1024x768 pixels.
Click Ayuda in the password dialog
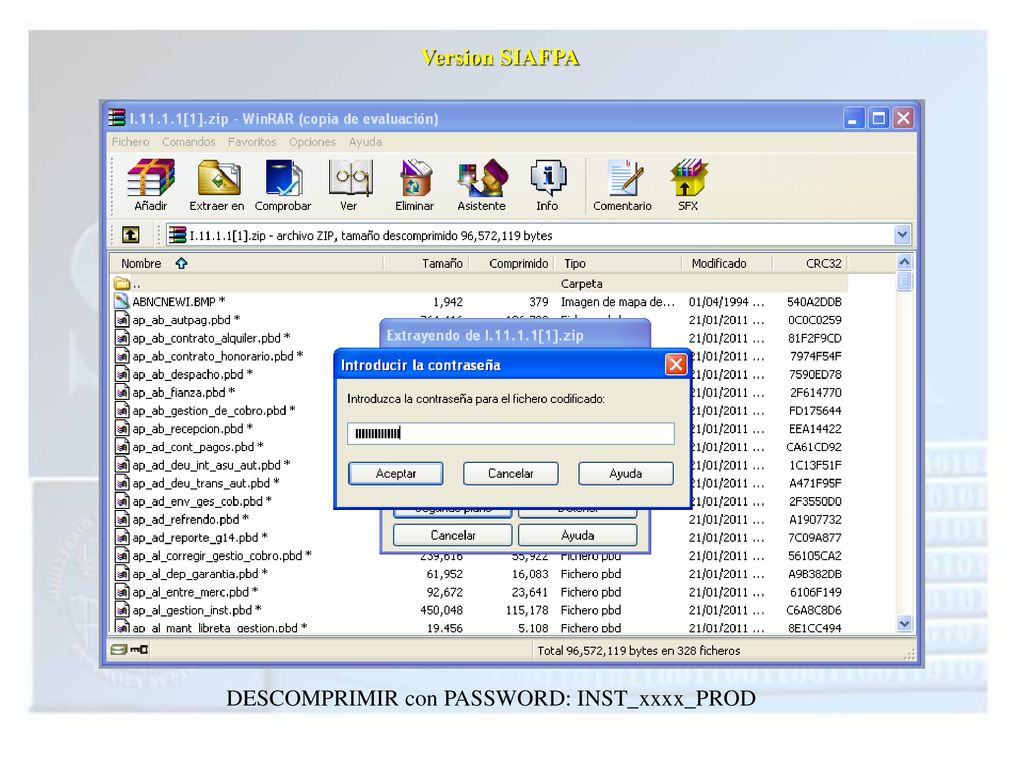pyautogui.click(x=626, y=473)
